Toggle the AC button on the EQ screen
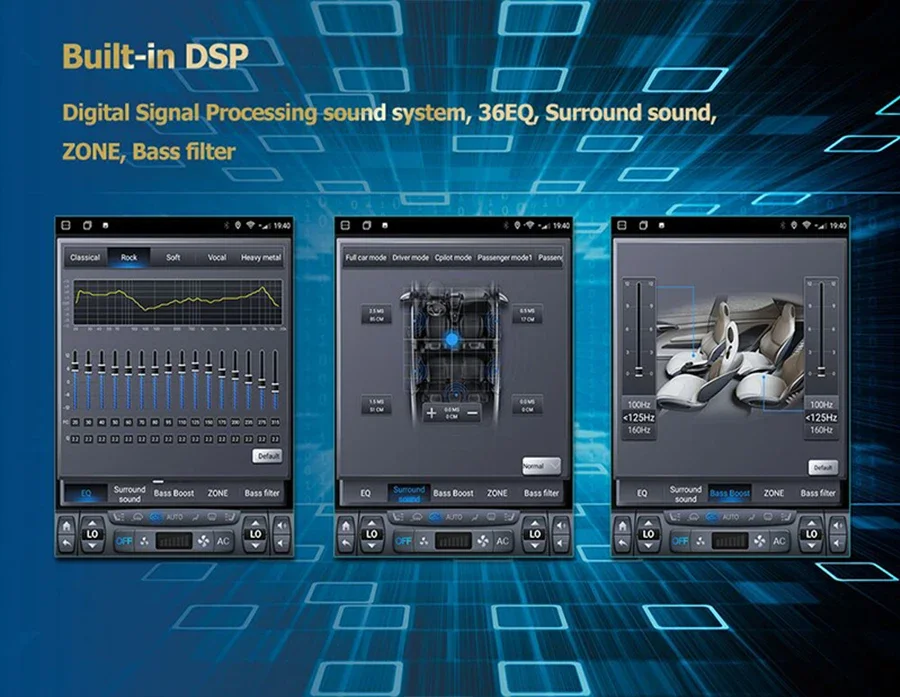Screen dimensions: 900x697 pyautogui.click(x=223, y=541)
